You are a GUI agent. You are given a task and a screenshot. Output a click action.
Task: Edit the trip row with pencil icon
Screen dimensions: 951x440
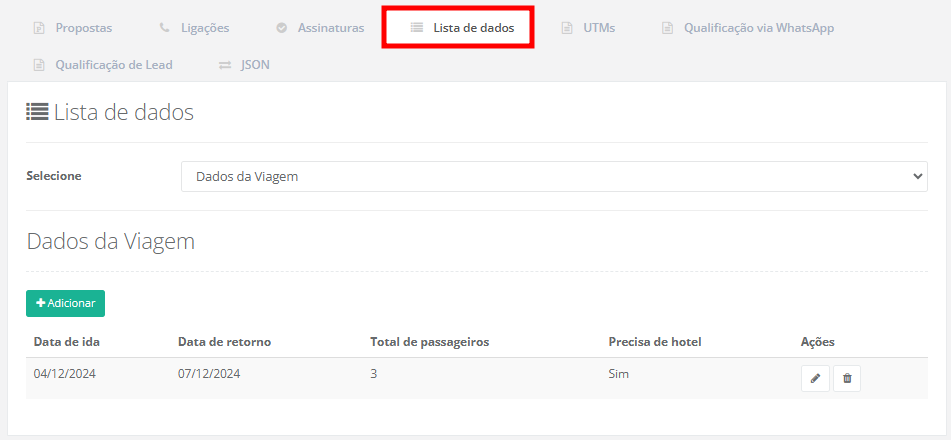pyautogui.click(x=815, y=378)
